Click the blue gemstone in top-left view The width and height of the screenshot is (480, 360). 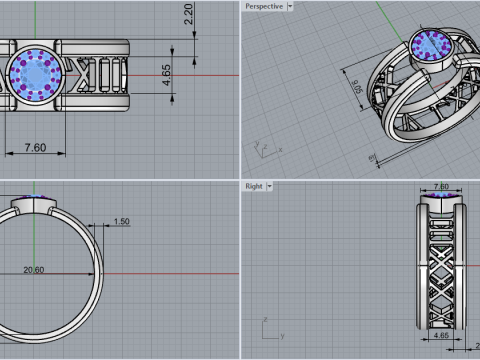(35, 75)
